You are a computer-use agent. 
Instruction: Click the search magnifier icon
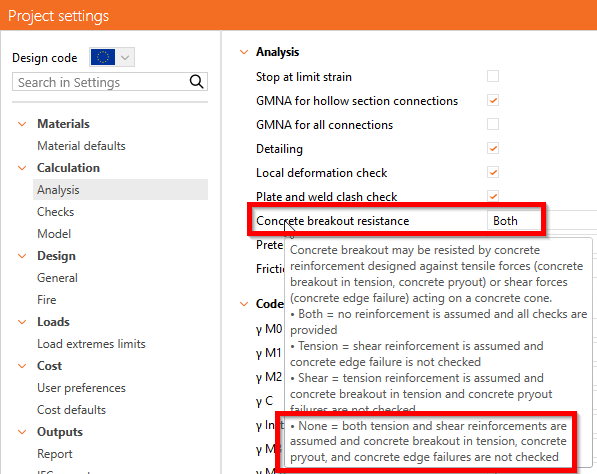196,82
